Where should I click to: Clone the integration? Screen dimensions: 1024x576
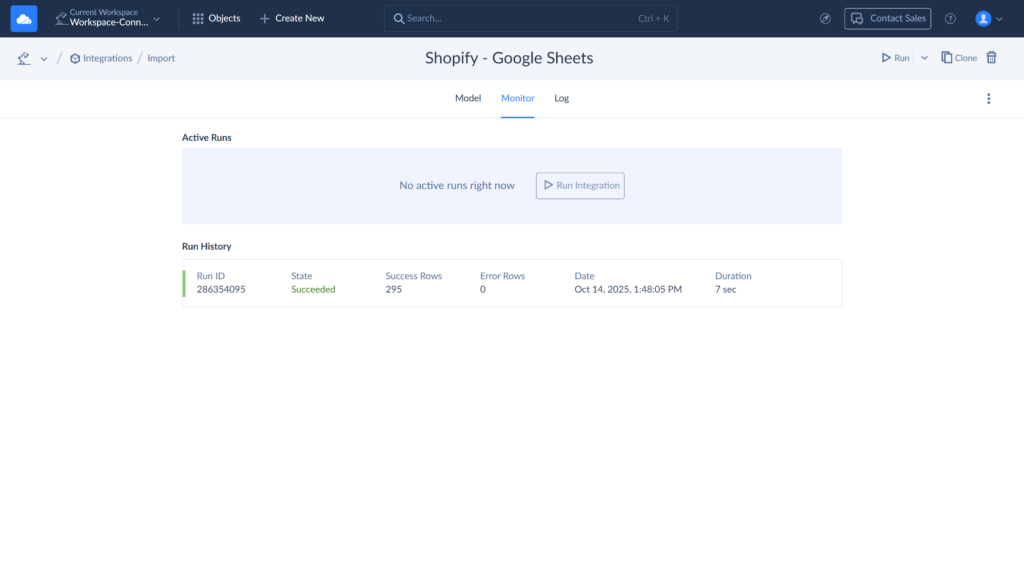(959, 58)
